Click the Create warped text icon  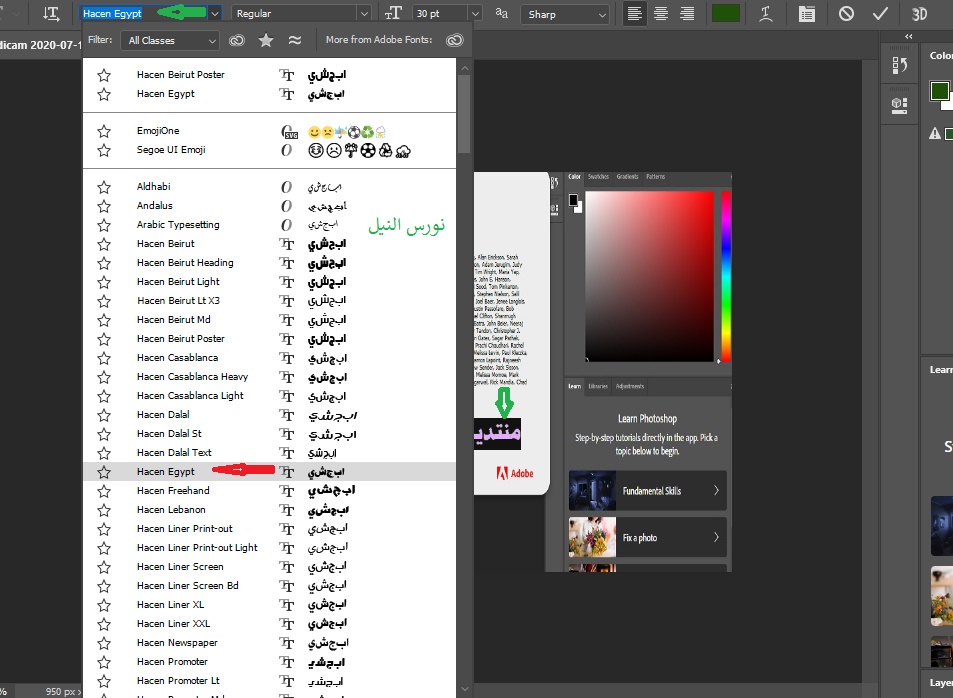(x=765, y=14)
